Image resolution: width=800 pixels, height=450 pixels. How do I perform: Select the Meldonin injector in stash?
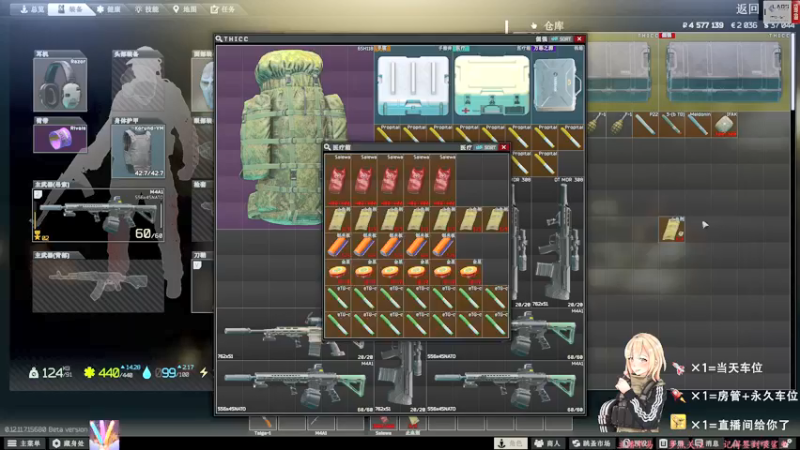(x=698, y=124)
